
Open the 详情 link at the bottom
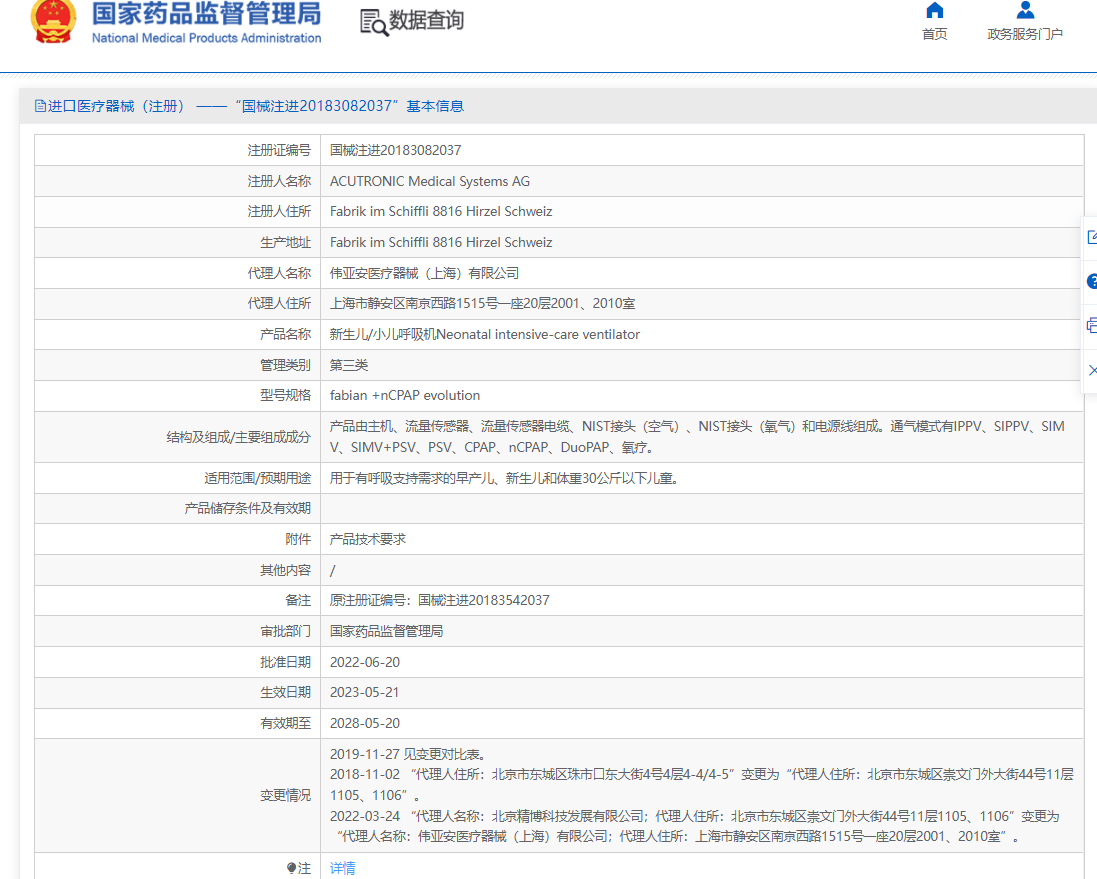[341, 867]
